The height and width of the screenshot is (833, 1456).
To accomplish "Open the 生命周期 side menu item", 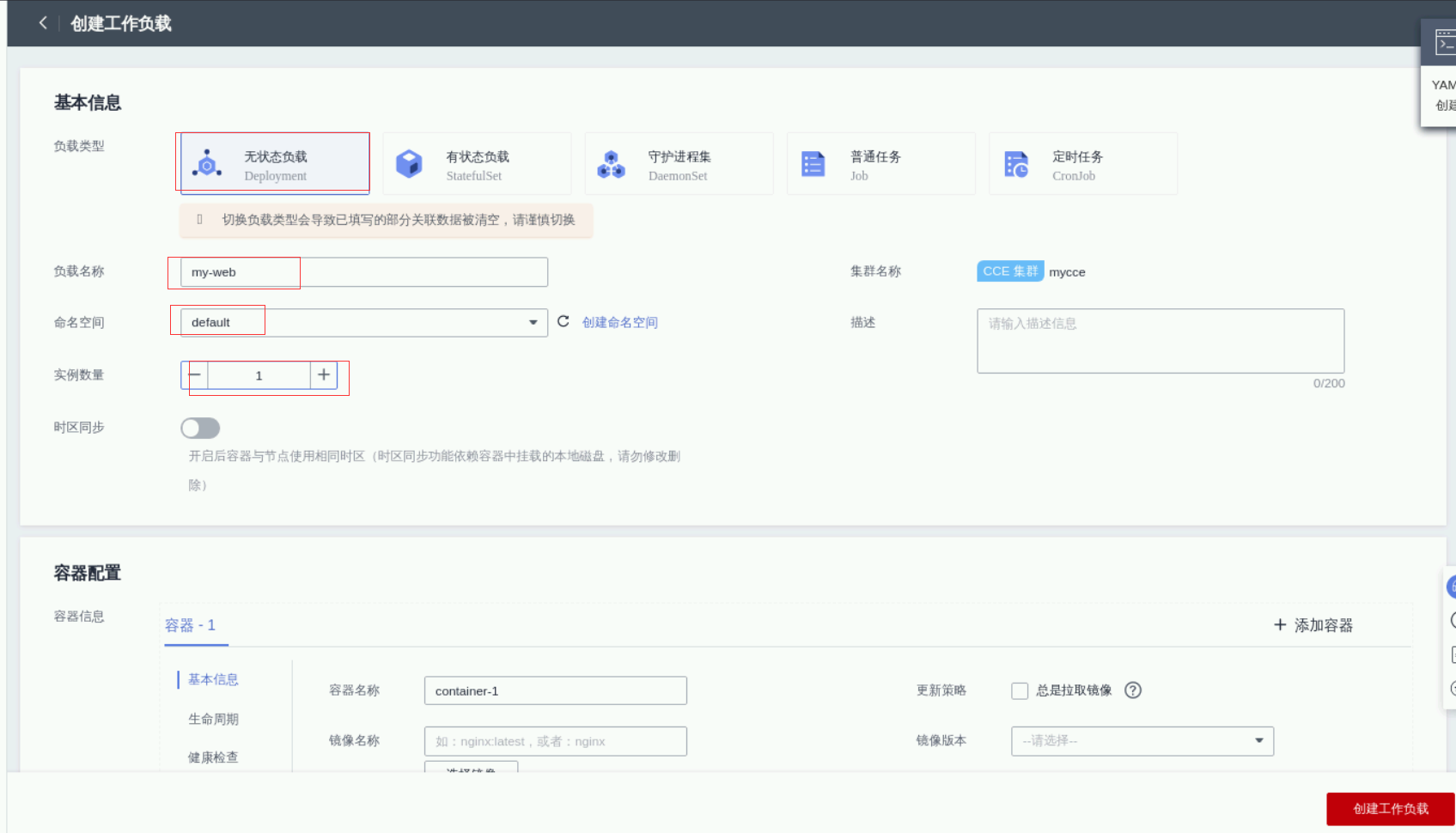I will (213, 719).
